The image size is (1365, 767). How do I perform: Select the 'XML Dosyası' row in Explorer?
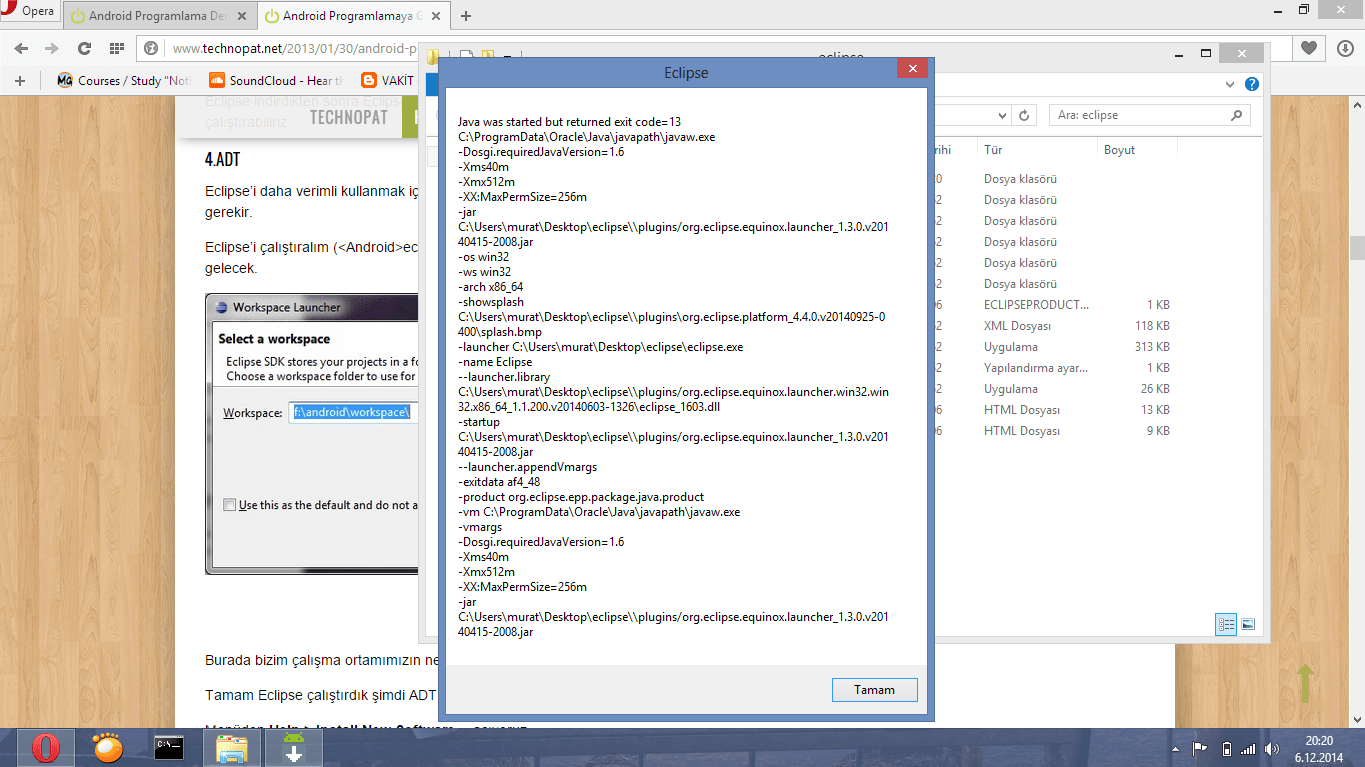click(x=1017, y=326)
